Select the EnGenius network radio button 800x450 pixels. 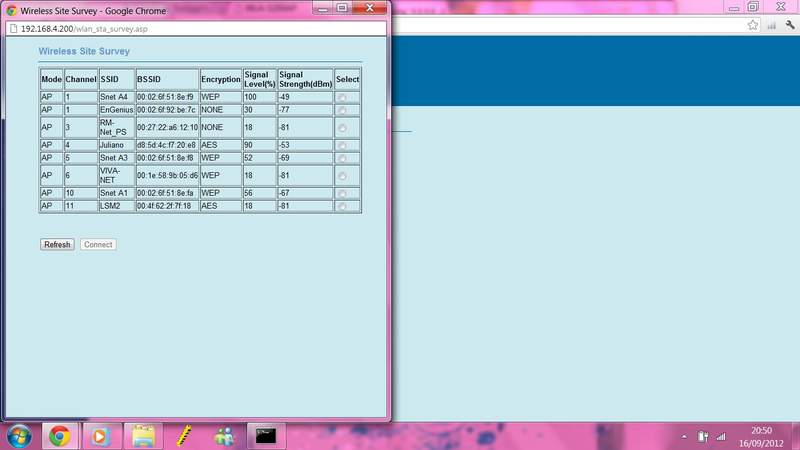coord(342,110)
